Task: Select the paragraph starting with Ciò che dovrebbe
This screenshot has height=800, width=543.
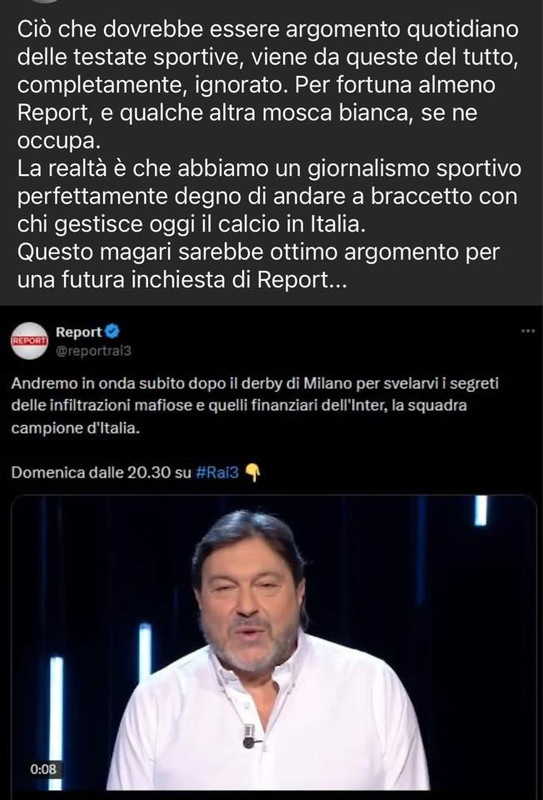Action: 268,85
